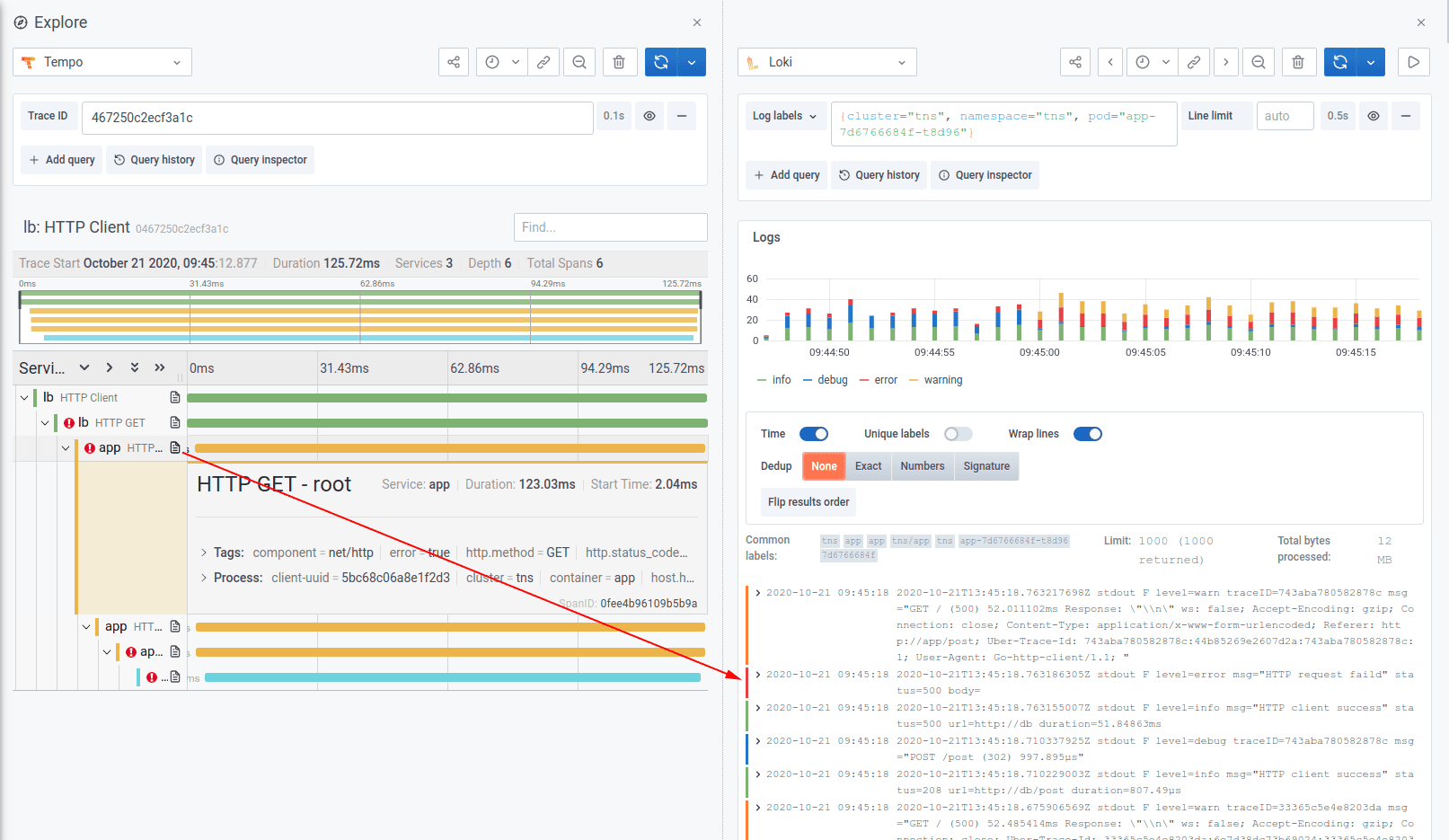Share the Tempo query with share icon
The height and width of the screenshot is (840, 1449).
coord(454,62)
